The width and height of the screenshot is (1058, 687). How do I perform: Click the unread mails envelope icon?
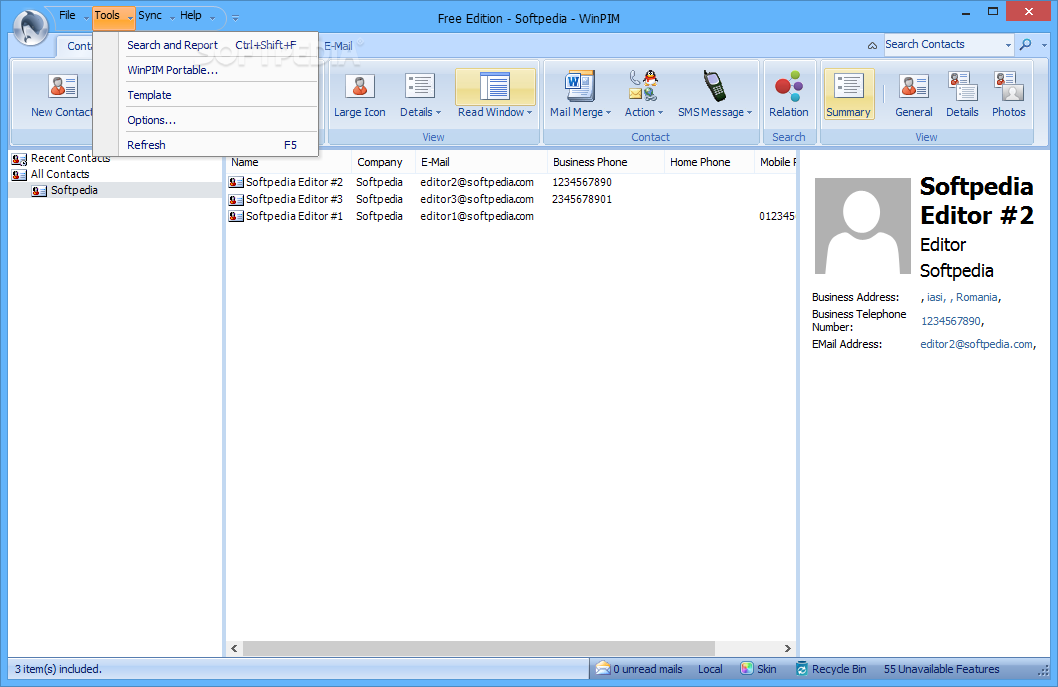(x=603, y=669)
